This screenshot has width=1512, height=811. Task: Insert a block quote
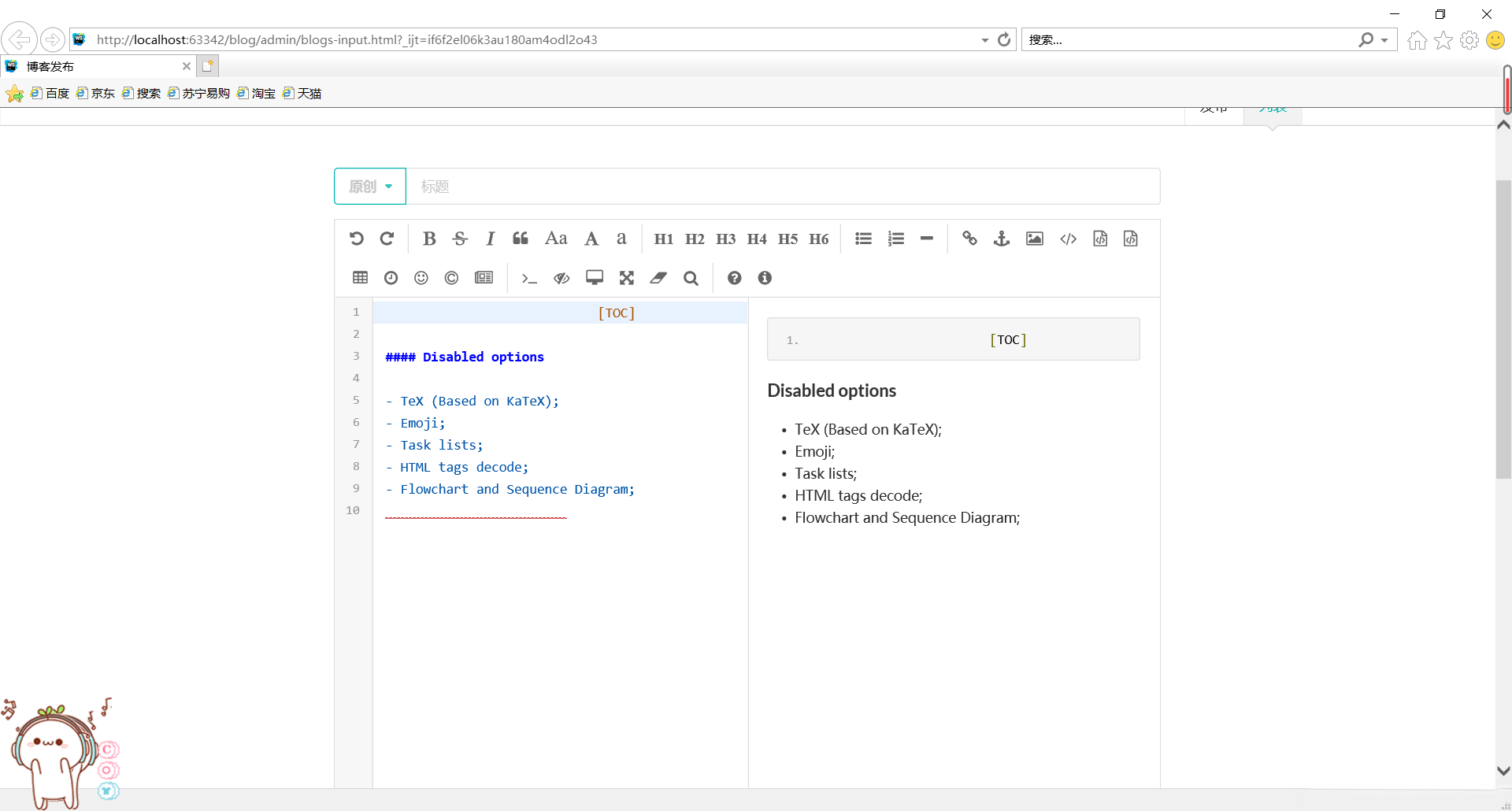521,239
